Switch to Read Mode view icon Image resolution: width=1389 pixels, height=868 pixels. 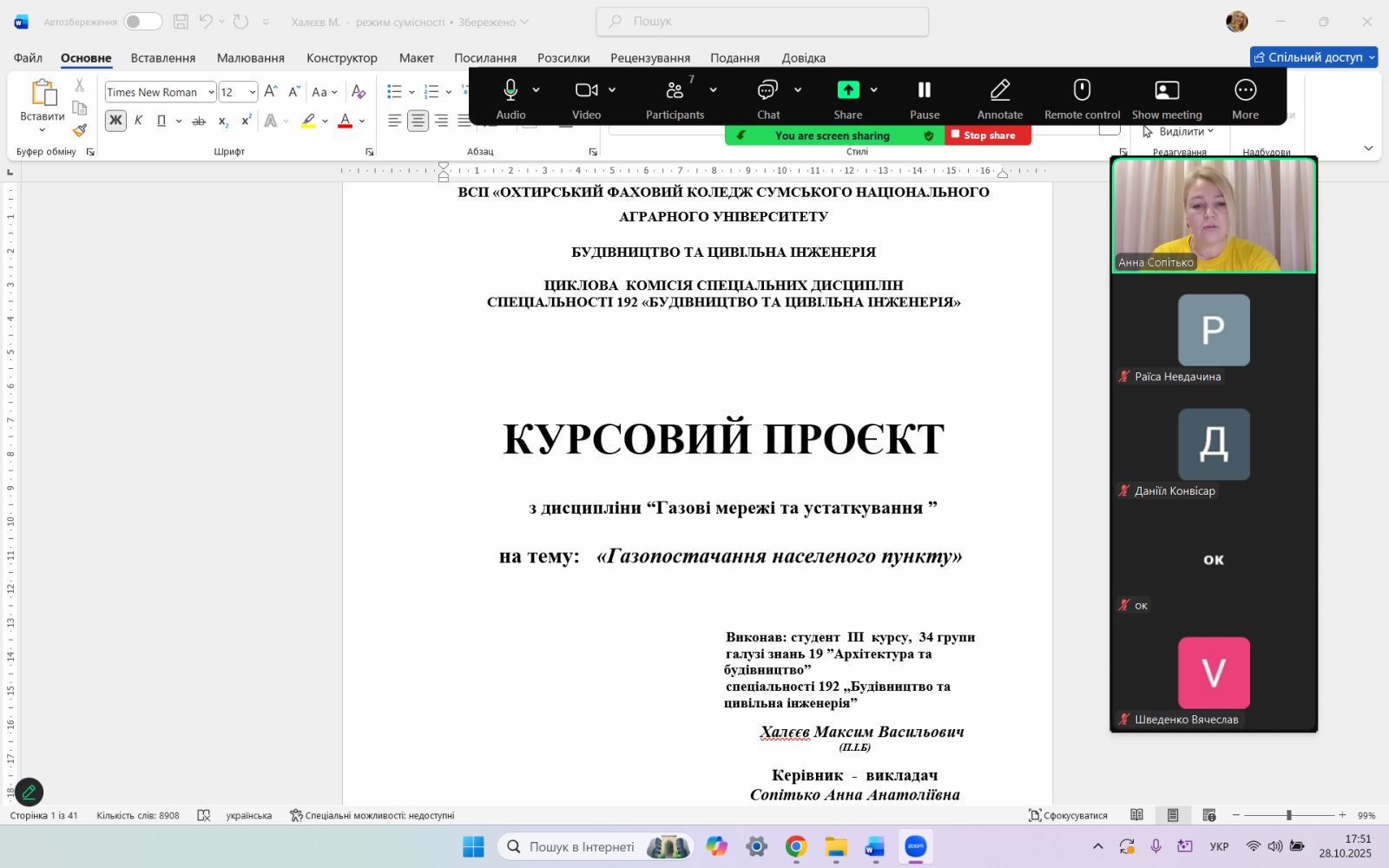pyautogui.click(x=1136, y=815)
